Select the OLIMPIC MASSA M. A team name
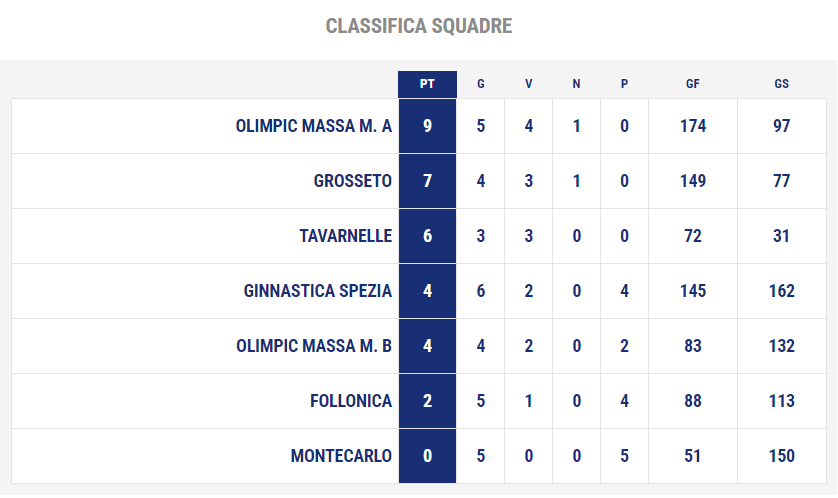Image resolution: width=838 pixels, height=498 pixels. click(314, 126)
